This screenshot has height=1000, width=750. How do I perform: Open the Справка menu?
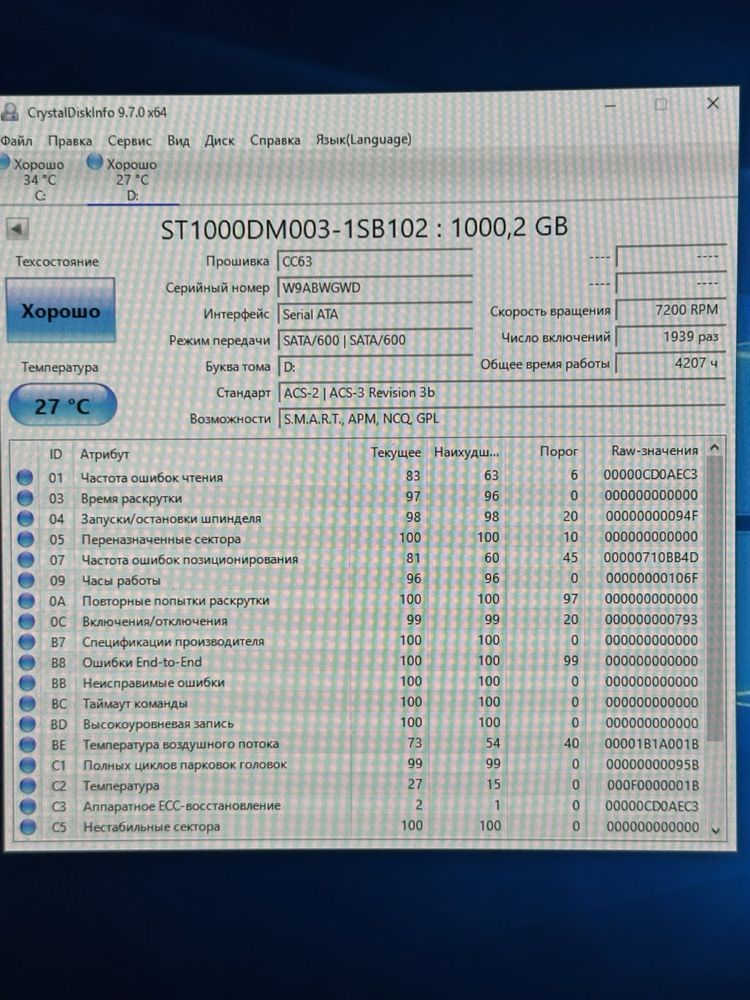point(275,140)
